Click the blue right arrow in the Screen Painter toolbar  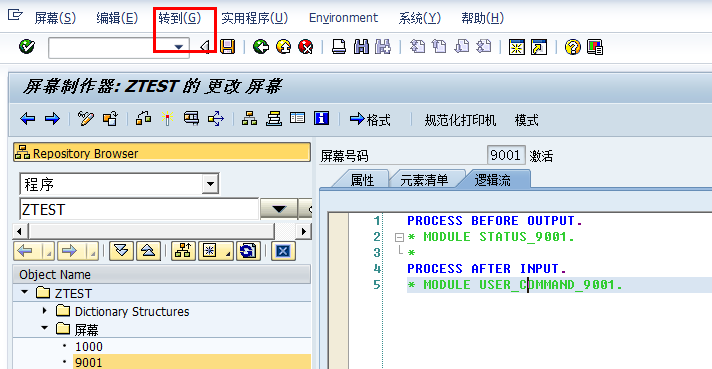(x=52, y=119)
